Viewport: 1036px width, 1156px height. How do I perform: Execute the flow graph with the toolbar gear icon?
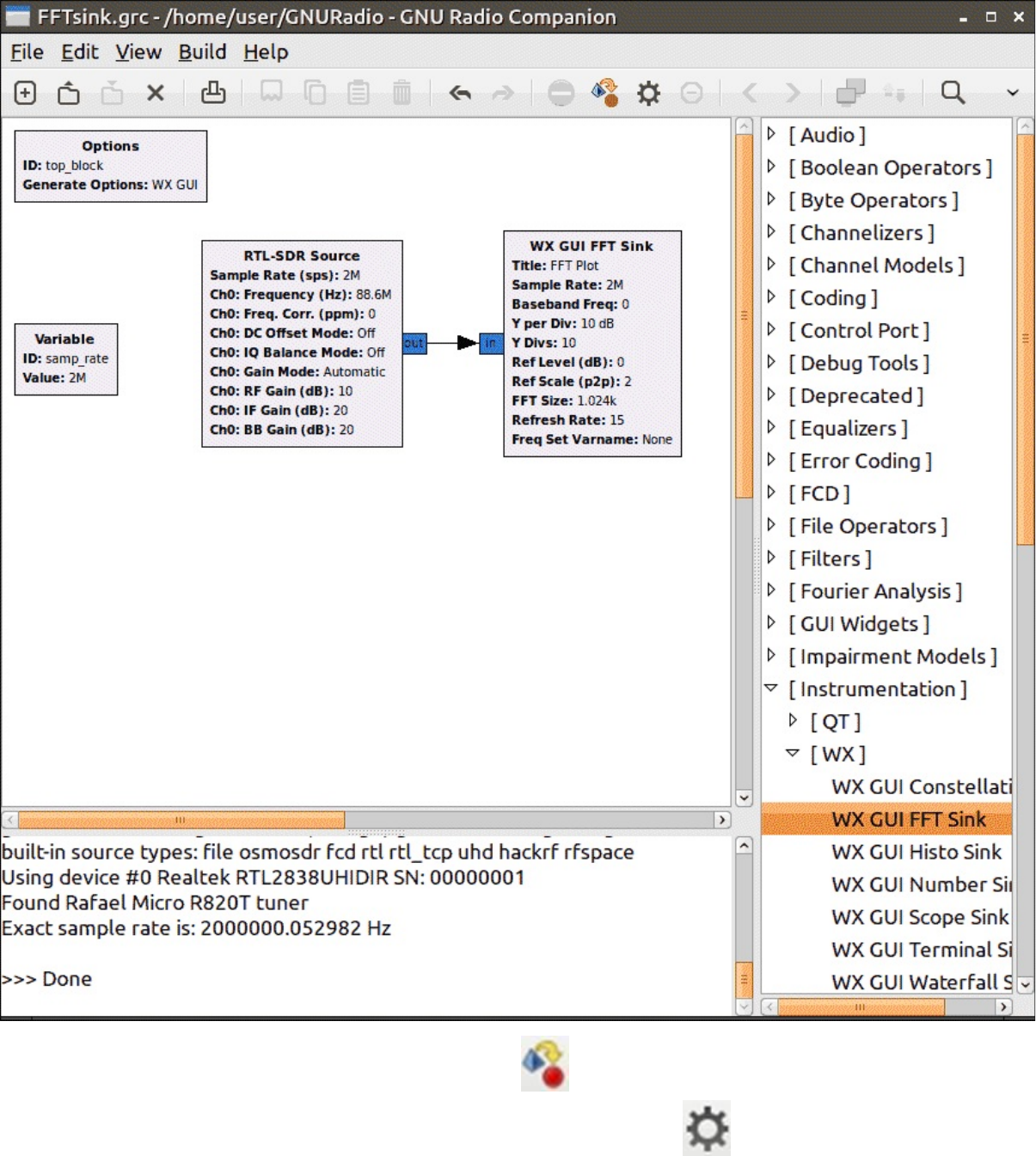tap(648, 92)
